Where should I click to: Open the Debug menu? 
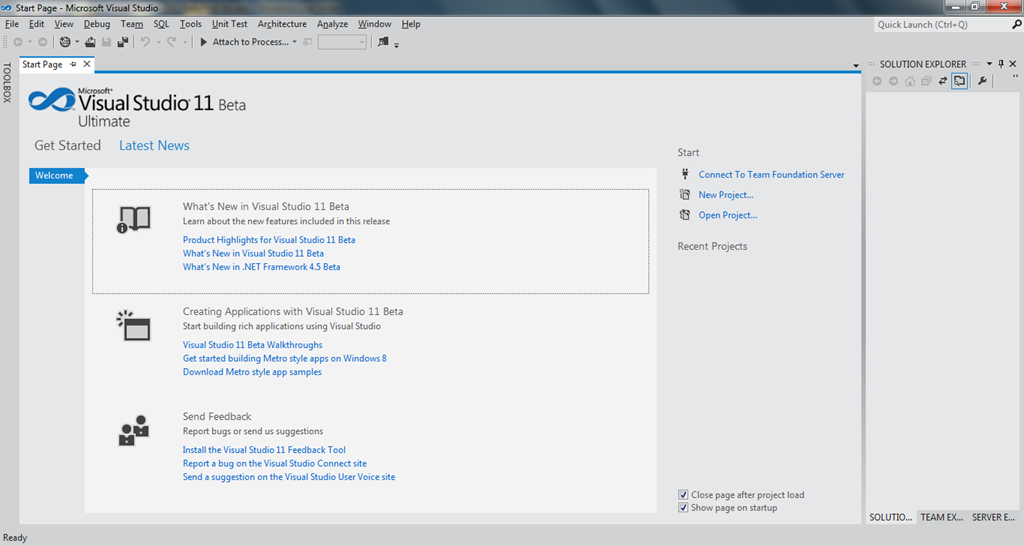point(97,24)
